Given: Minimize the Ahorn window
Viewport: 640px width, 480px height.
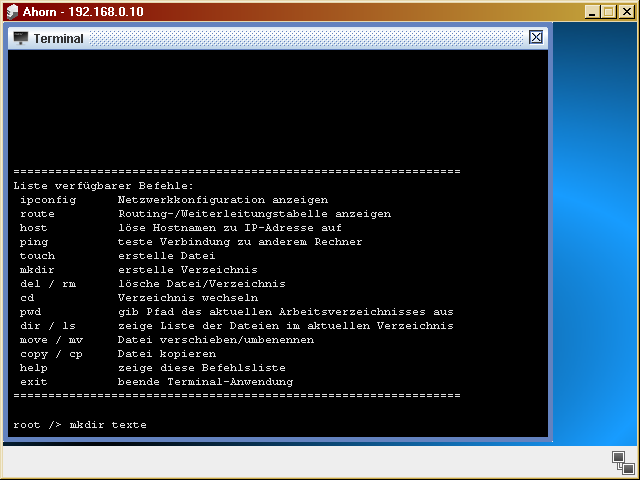Looking at the screenshot, I should (x=592, y=11).
